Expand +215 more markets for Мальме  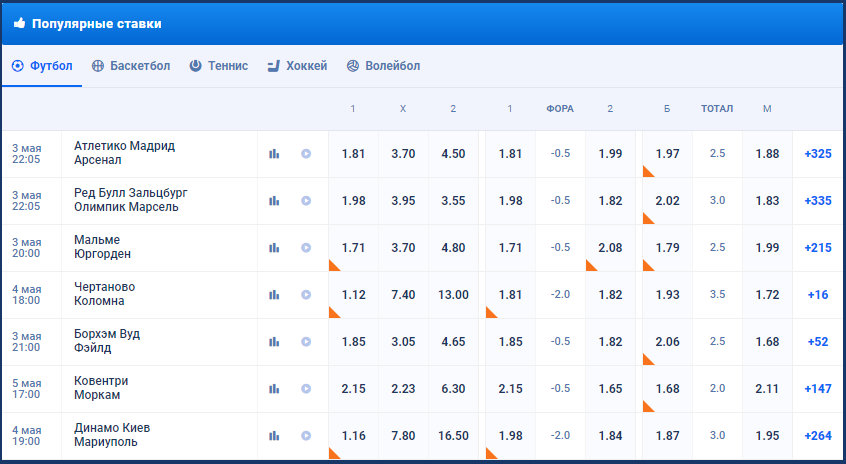point(817,248)
